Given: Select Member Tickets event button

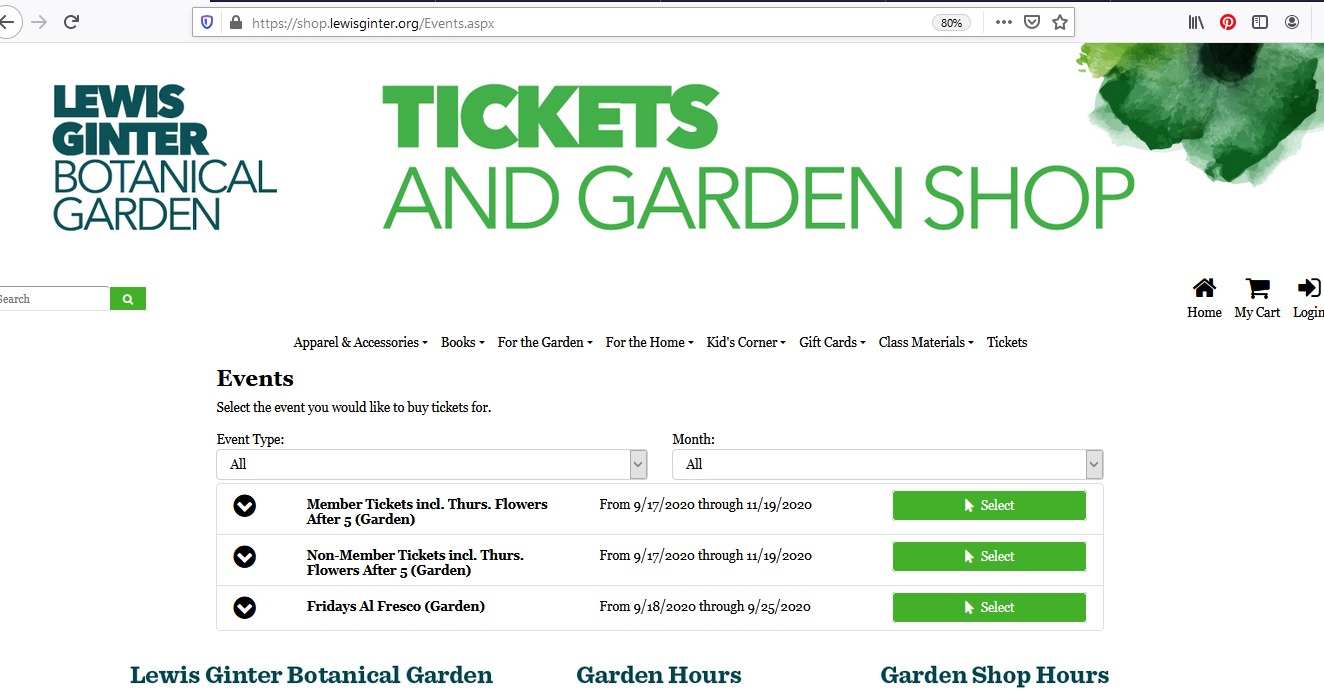Looking at the screenshot, I should point(988,505).
